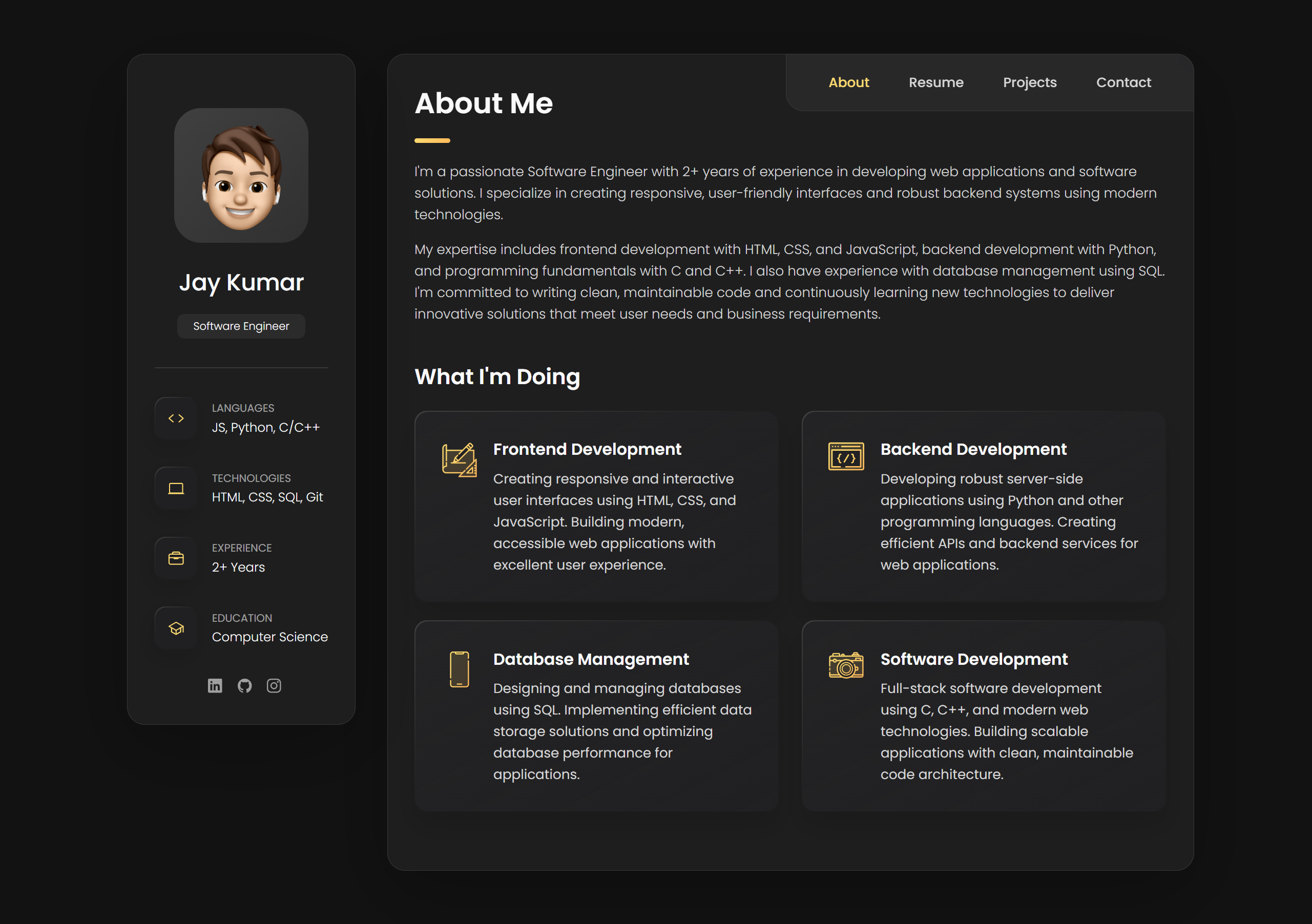Click Jay Kumar's avatar image

pos(241,176)
